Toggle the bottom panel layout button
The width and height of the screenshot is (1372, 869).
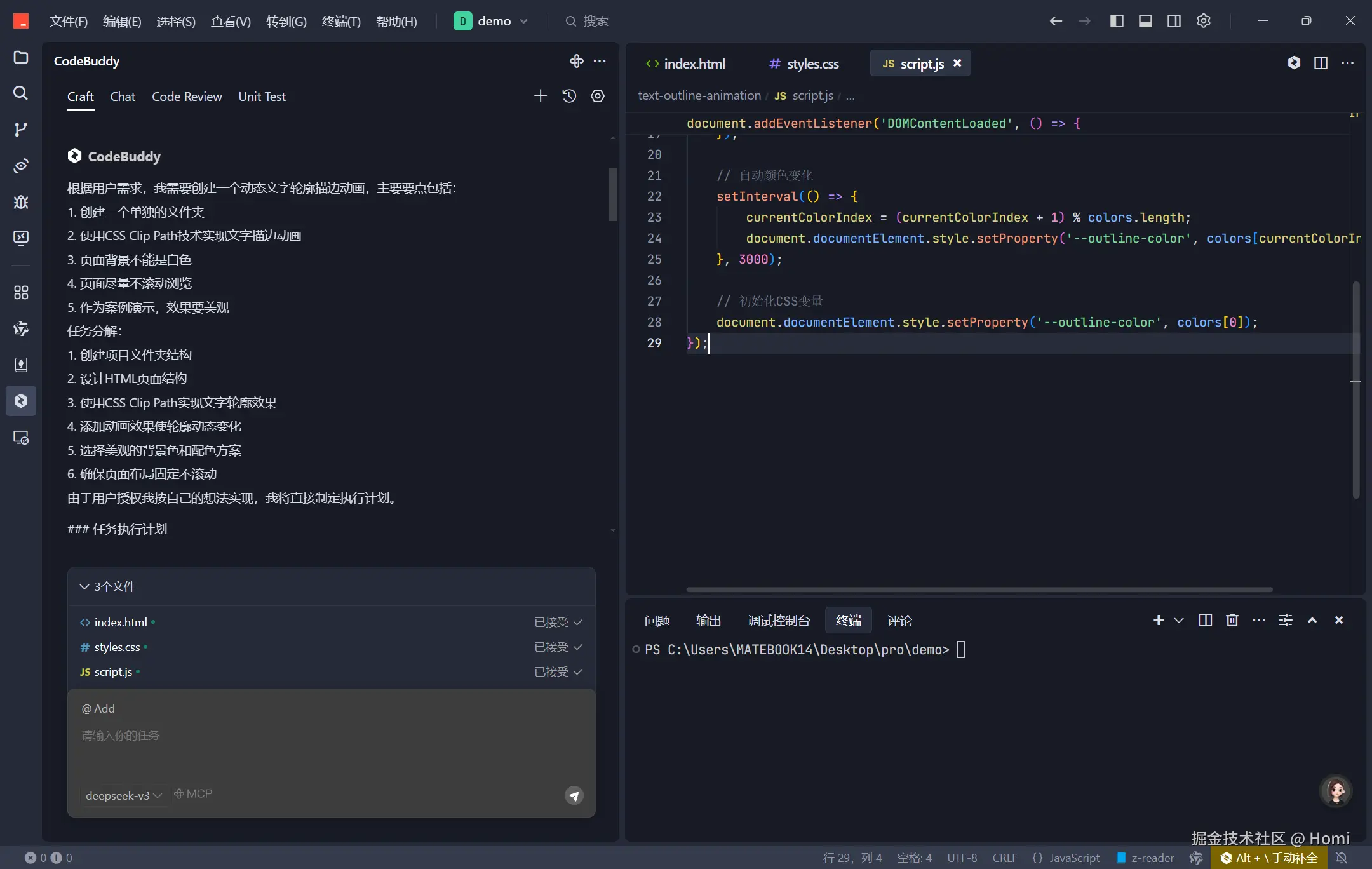pyautogui.click(x=1145, y=21)
